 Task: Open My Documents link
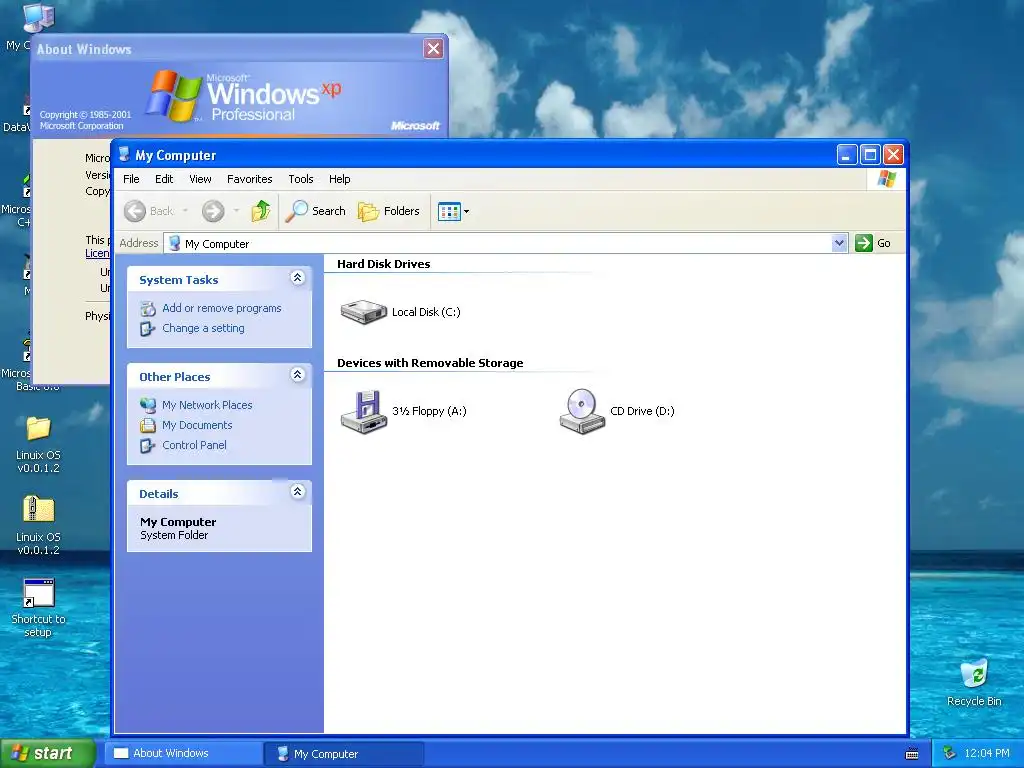click(x=197, y=425)
